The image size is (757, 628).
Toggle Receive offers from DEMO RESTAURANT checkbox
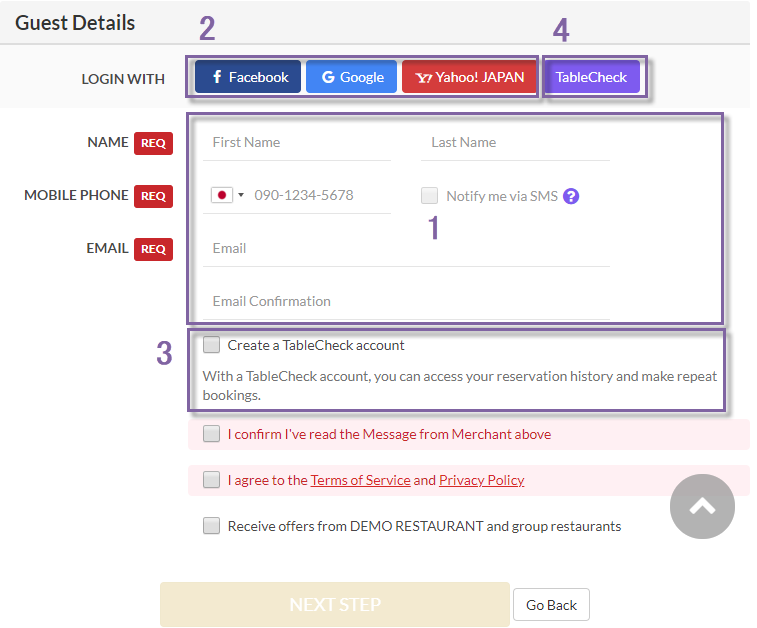(x=212, y=526)
